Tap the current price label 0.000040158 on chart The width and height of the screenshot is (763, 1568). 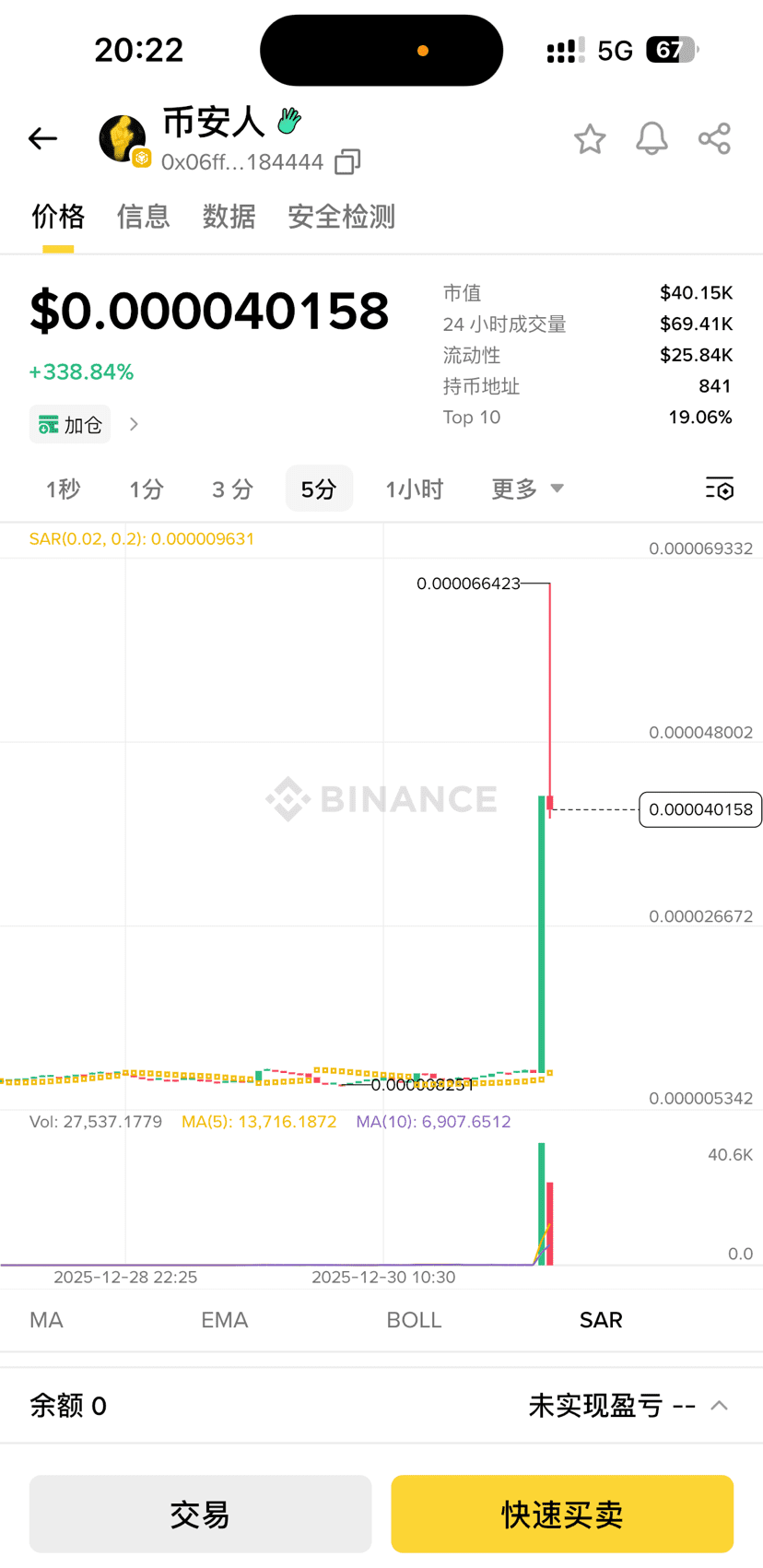click(700, 809)
